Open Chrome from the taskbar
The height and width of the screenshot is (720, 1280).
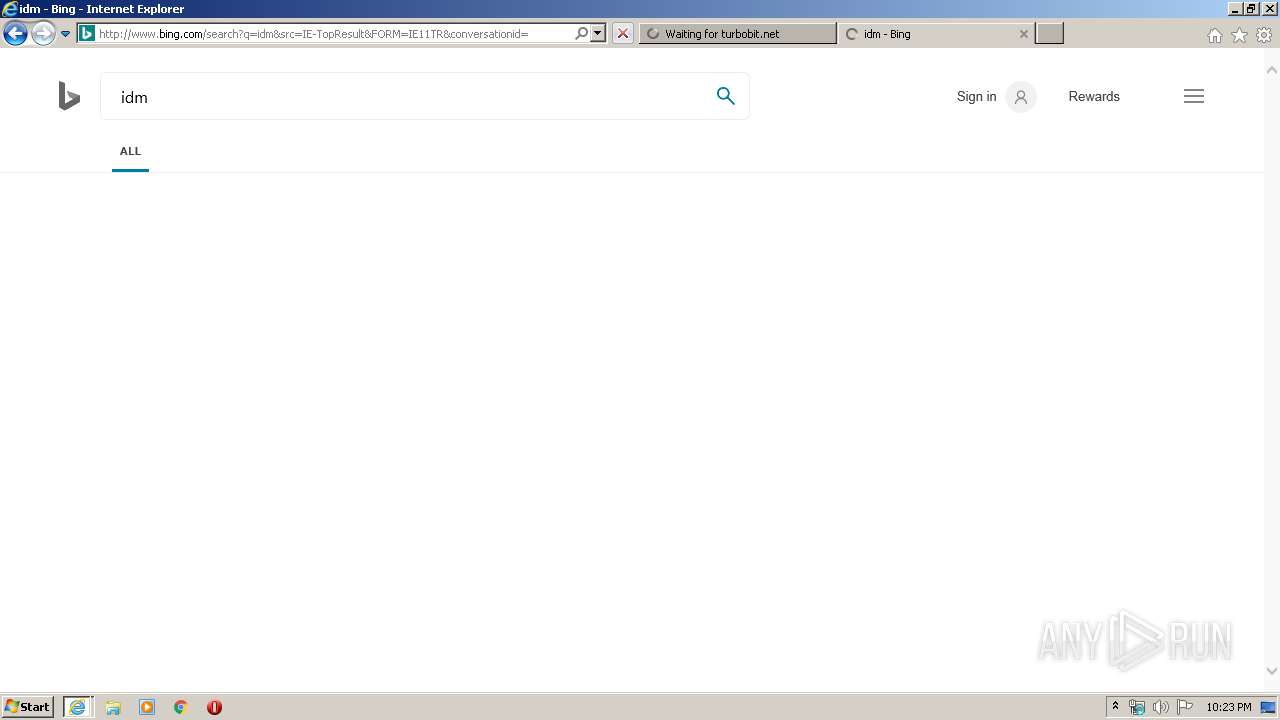(x=181, y=707)
